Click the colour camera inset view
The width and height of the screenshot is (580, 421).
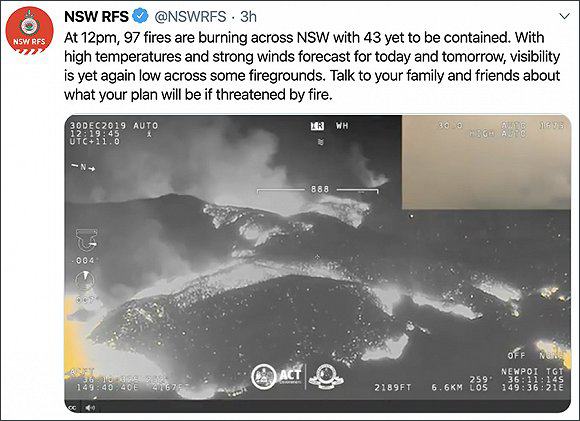pyautogui.click(x=486, y=162)
